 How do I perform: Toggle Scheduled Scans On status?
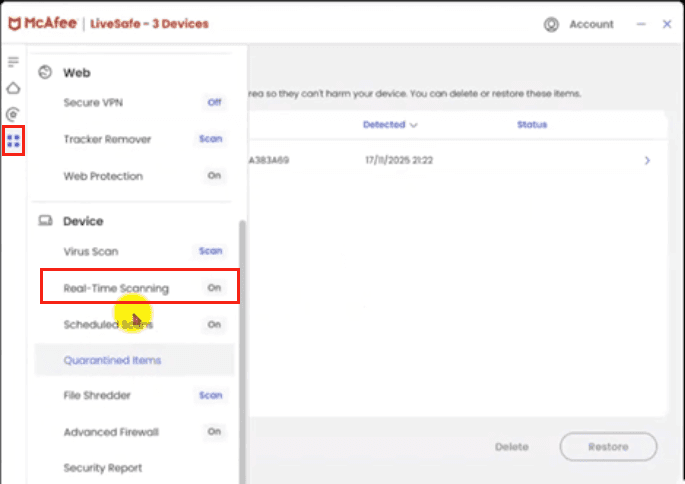214,324
